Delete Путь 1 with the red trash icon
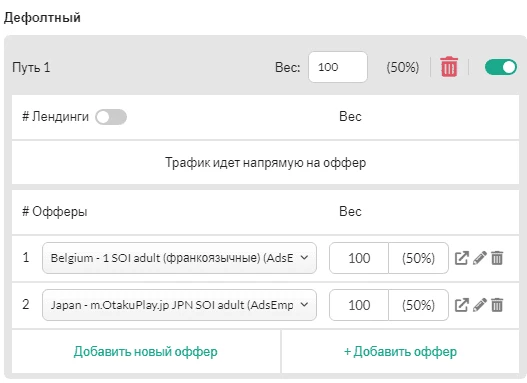This screenshot has width=527, height=383. click(x=449, y=67)
